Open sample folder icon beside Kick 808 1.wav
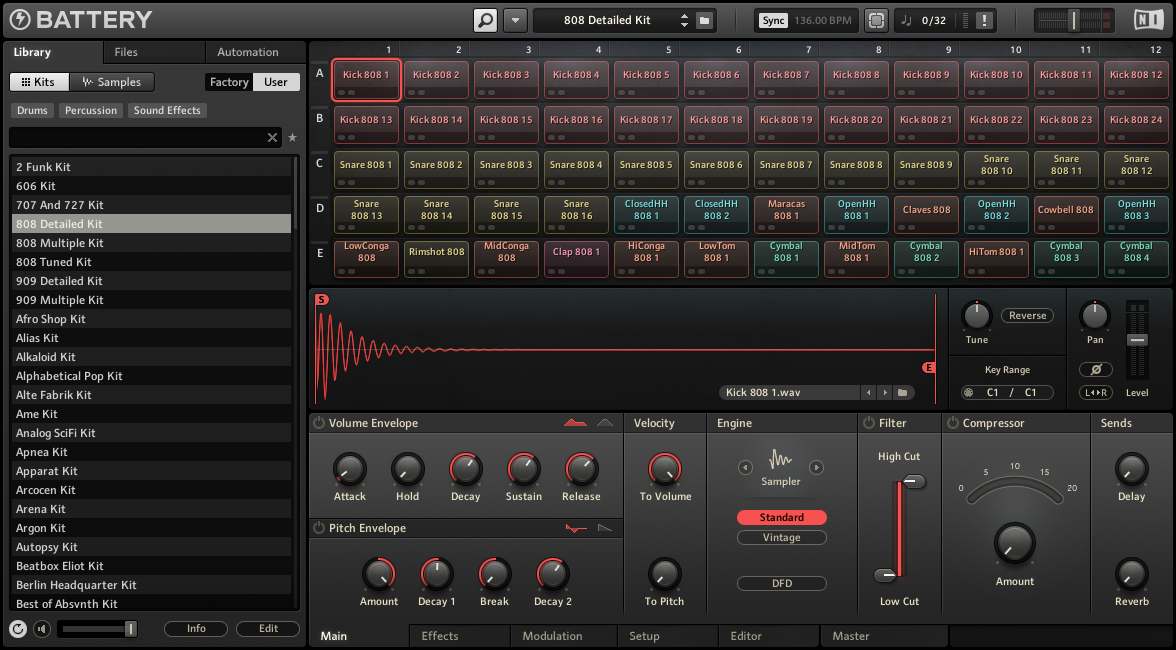The image size is (1176, 650). coord(903,392)
